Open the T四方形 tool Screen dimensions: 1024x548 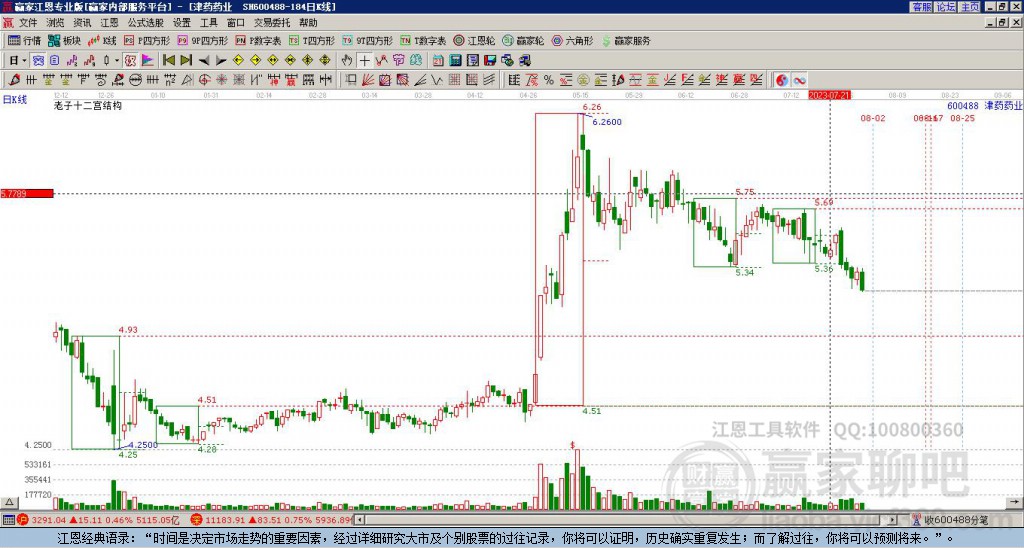[312, 40]
